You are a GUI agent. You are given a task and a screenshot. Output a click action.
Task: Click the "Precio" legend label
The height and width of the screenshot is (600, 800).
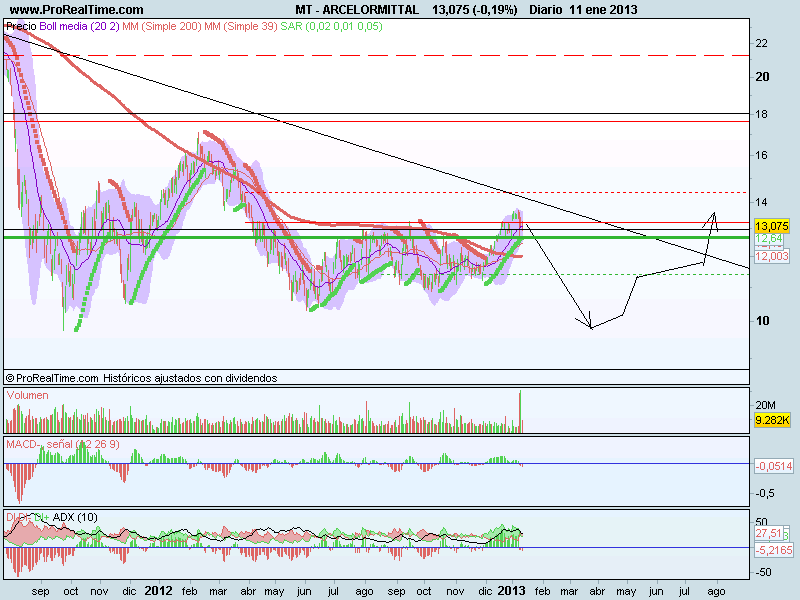point(21,27)
